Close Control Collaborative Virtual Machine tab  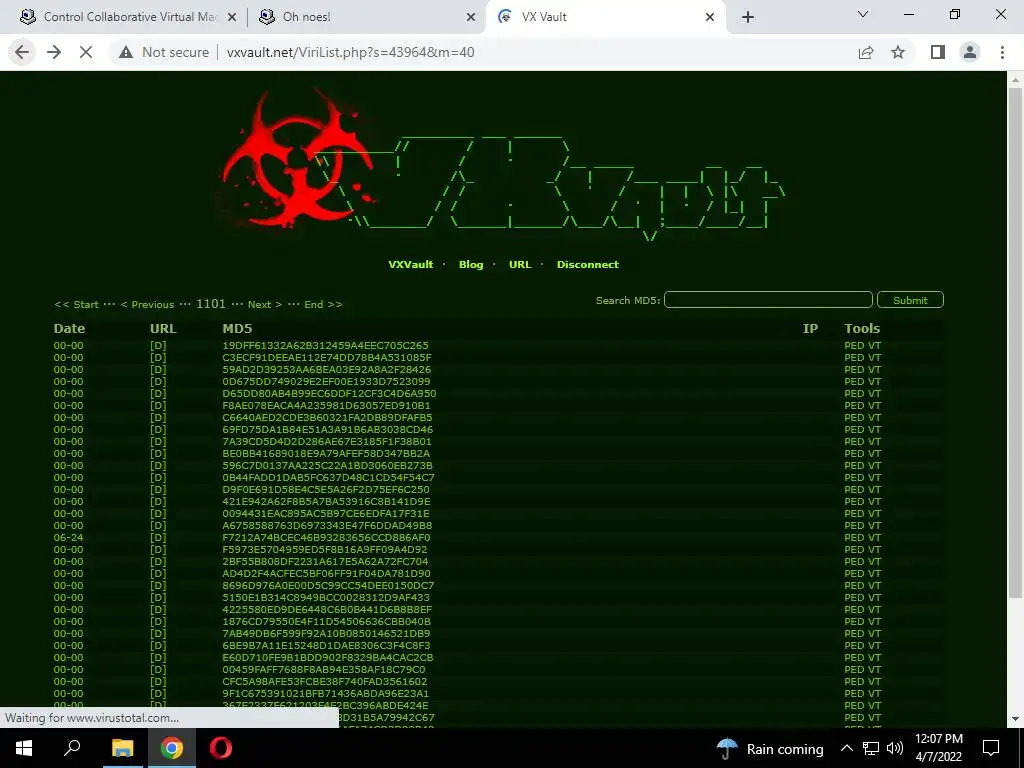tap(231, 18)
